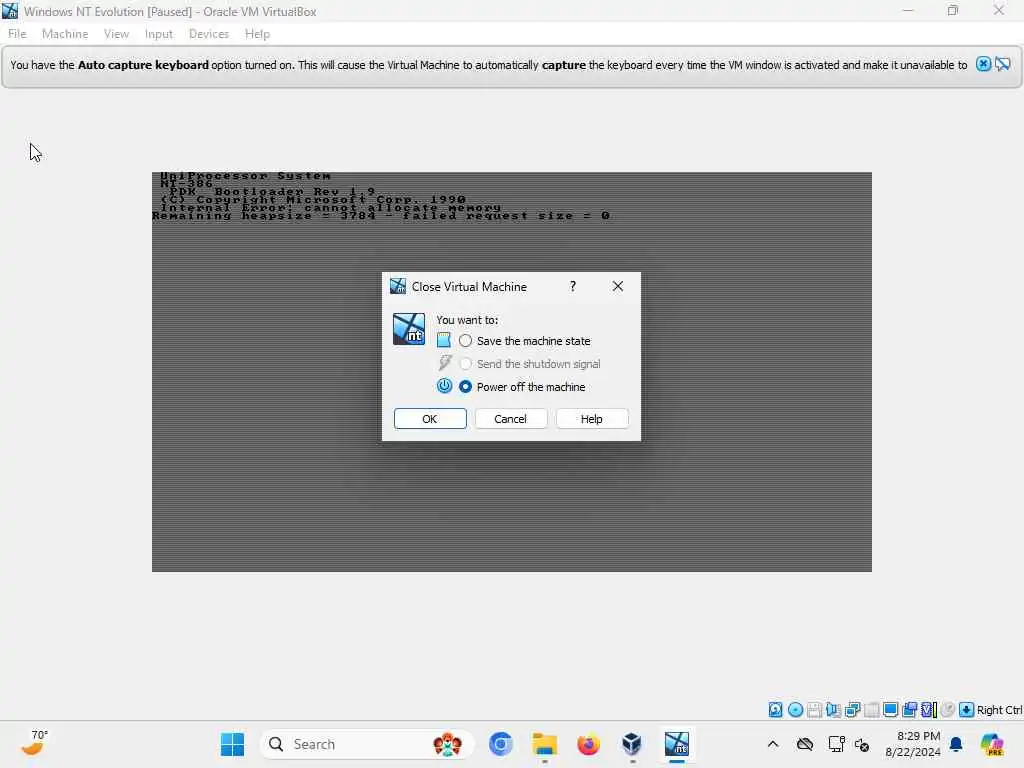This screenshot has height=768, width=1024.
Task: Click the cloud sync tray icon
Action: click(805, 744)
